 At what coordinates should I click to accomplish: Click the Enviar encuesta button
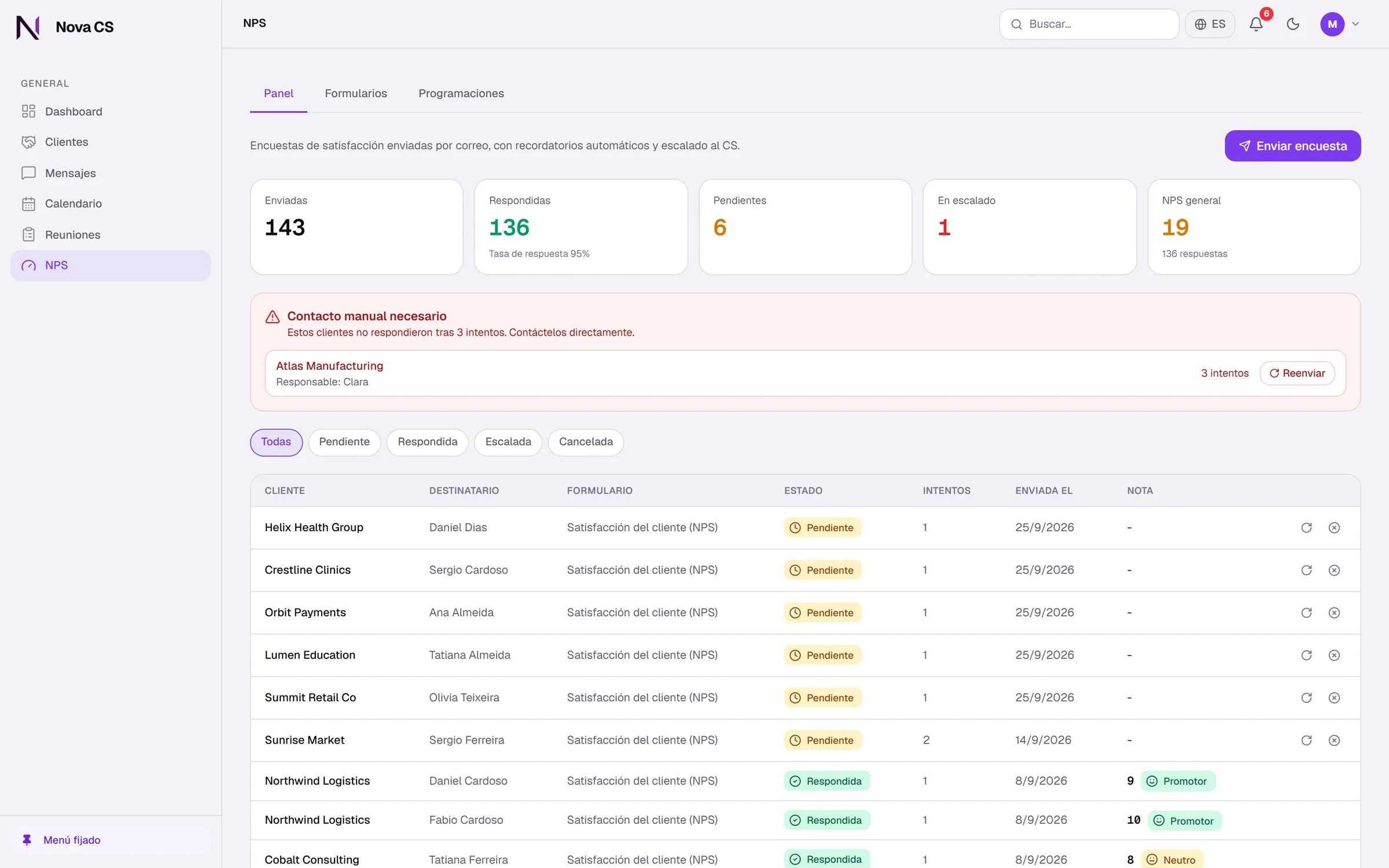pos(1292,146)
